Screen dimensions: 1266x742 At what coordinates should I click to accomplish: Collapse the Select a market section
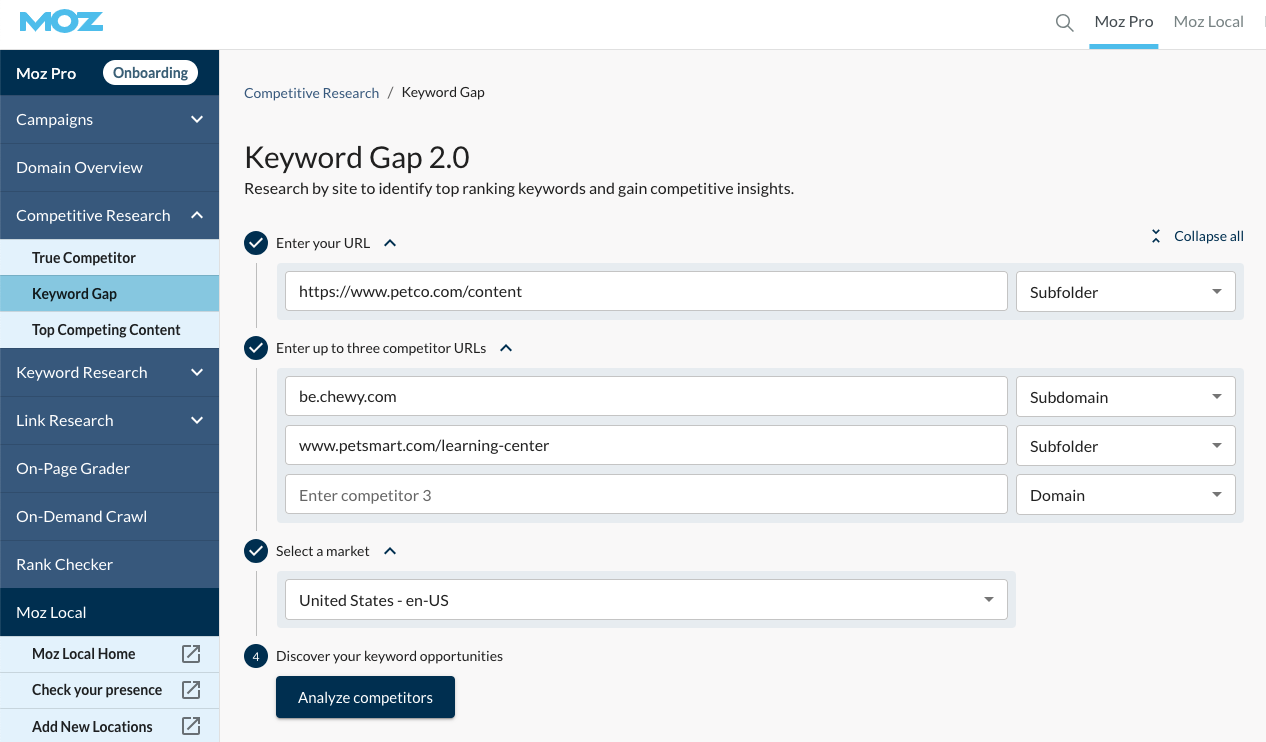coord(390,551)
